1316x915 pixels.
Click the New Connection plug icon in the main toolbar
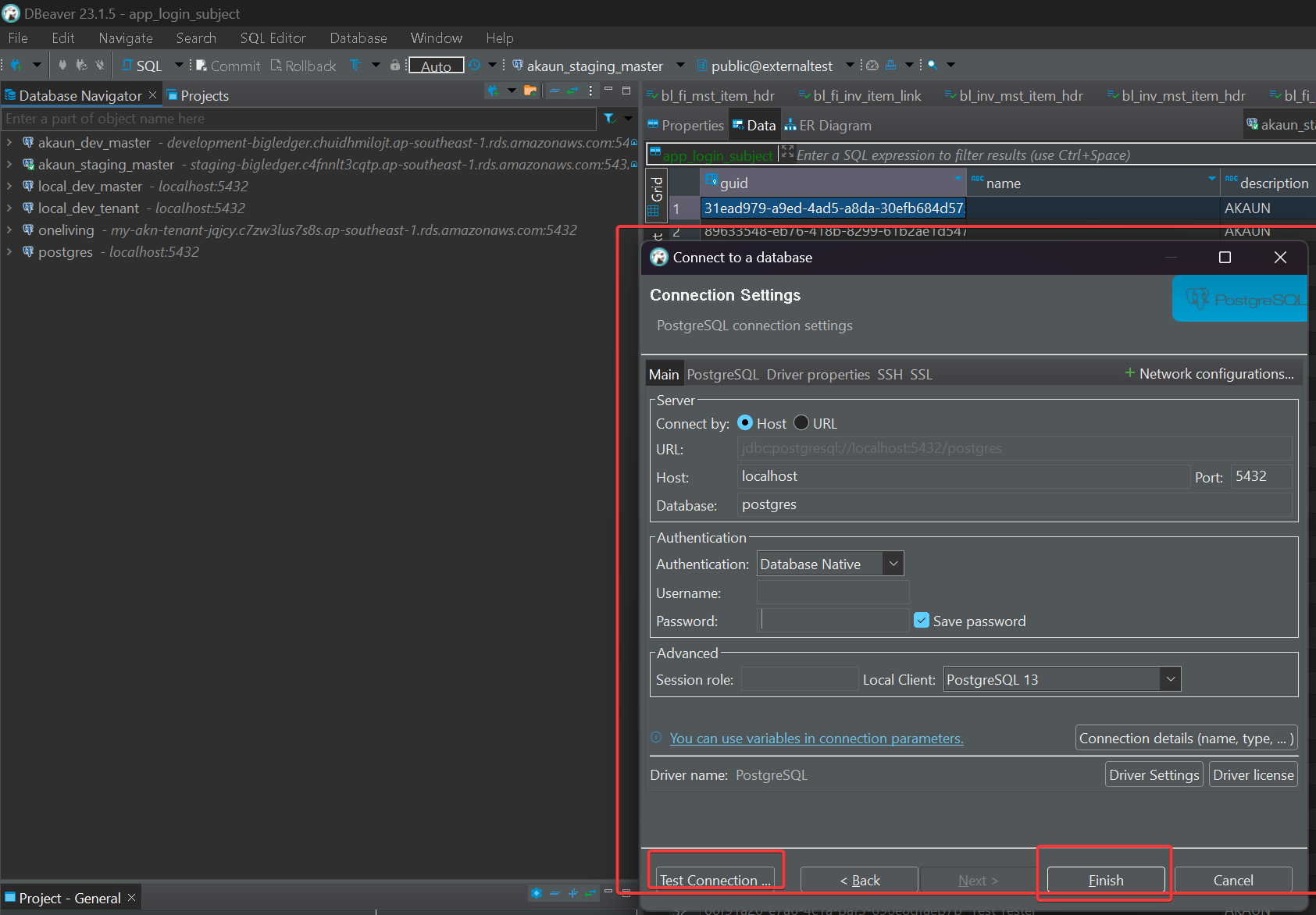16,66
